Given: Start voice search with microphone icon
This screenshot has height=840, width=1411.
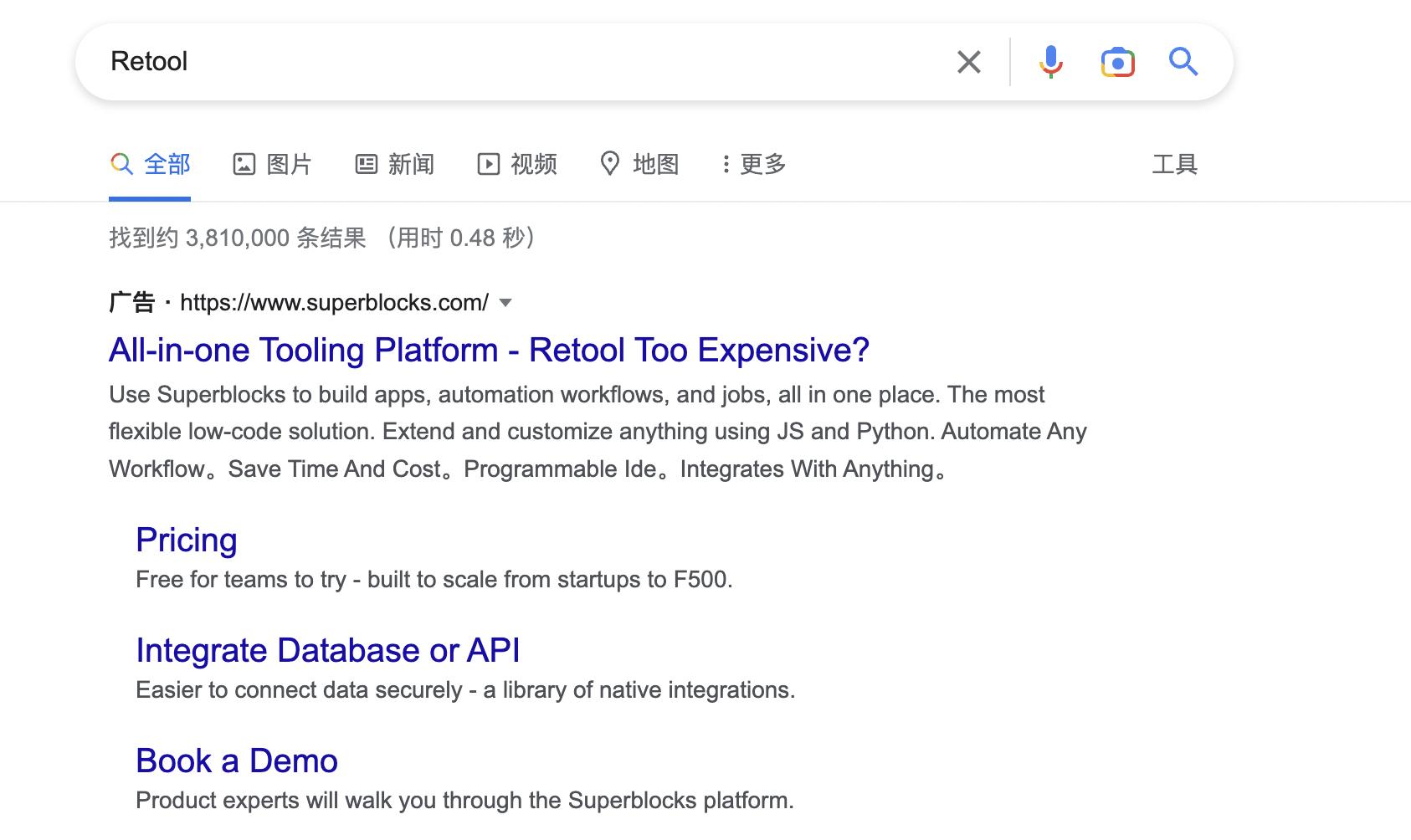Looking at the screenshot, I should 1050,62.
